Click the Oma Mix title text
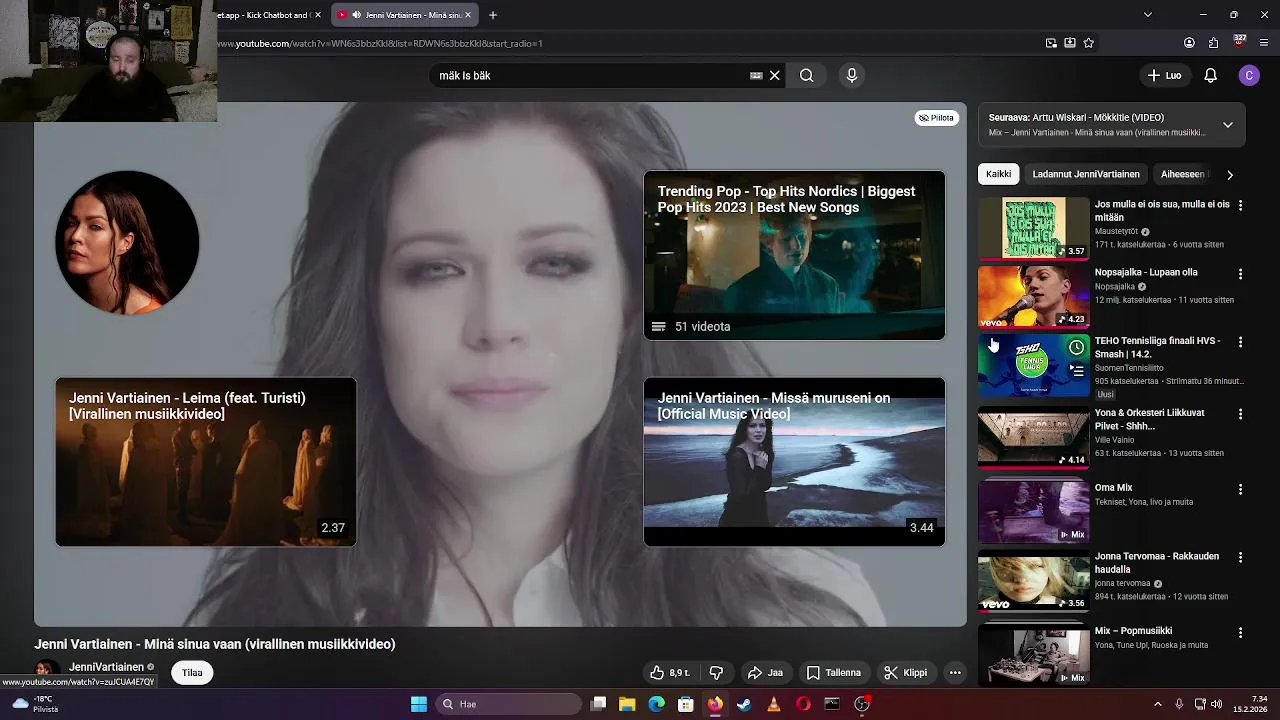 click(x=1113, y=488)
